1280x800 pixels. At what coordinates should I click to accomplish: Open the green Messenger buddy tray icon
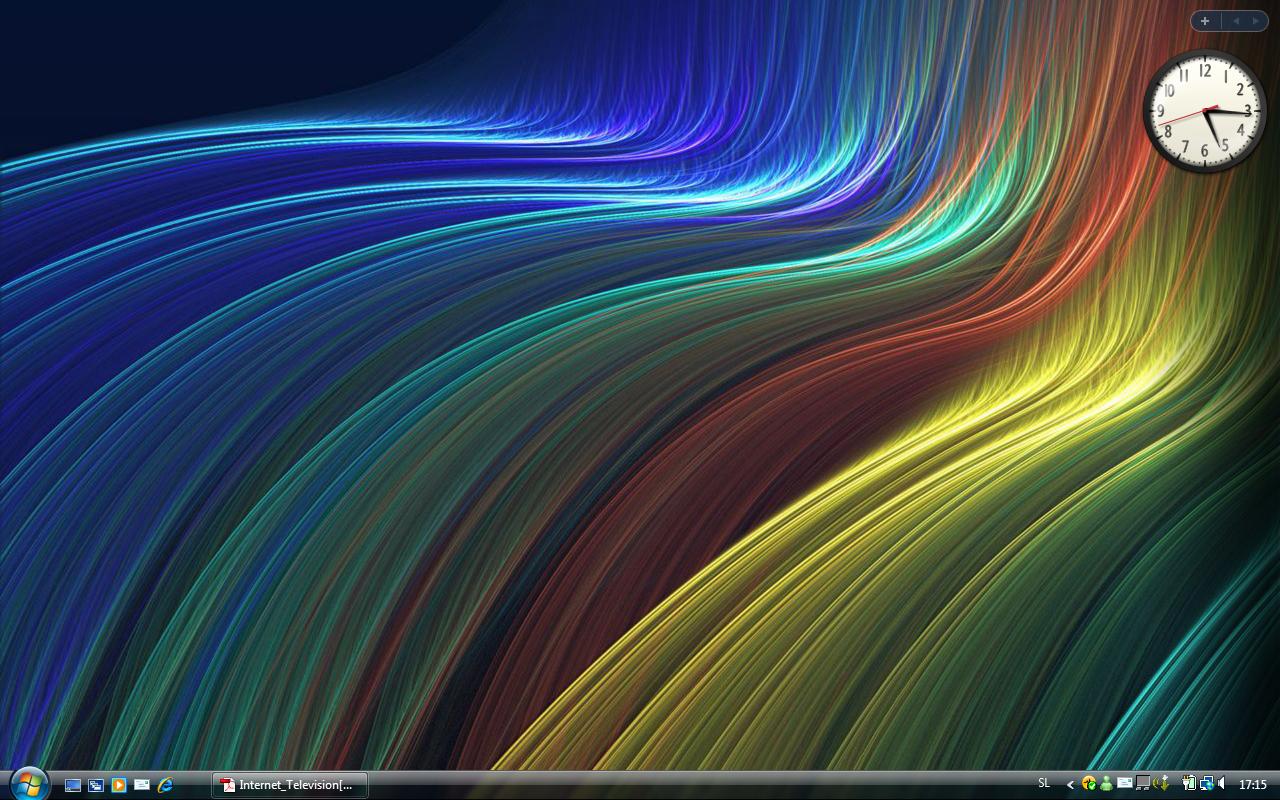click(x=1106, y=784)
